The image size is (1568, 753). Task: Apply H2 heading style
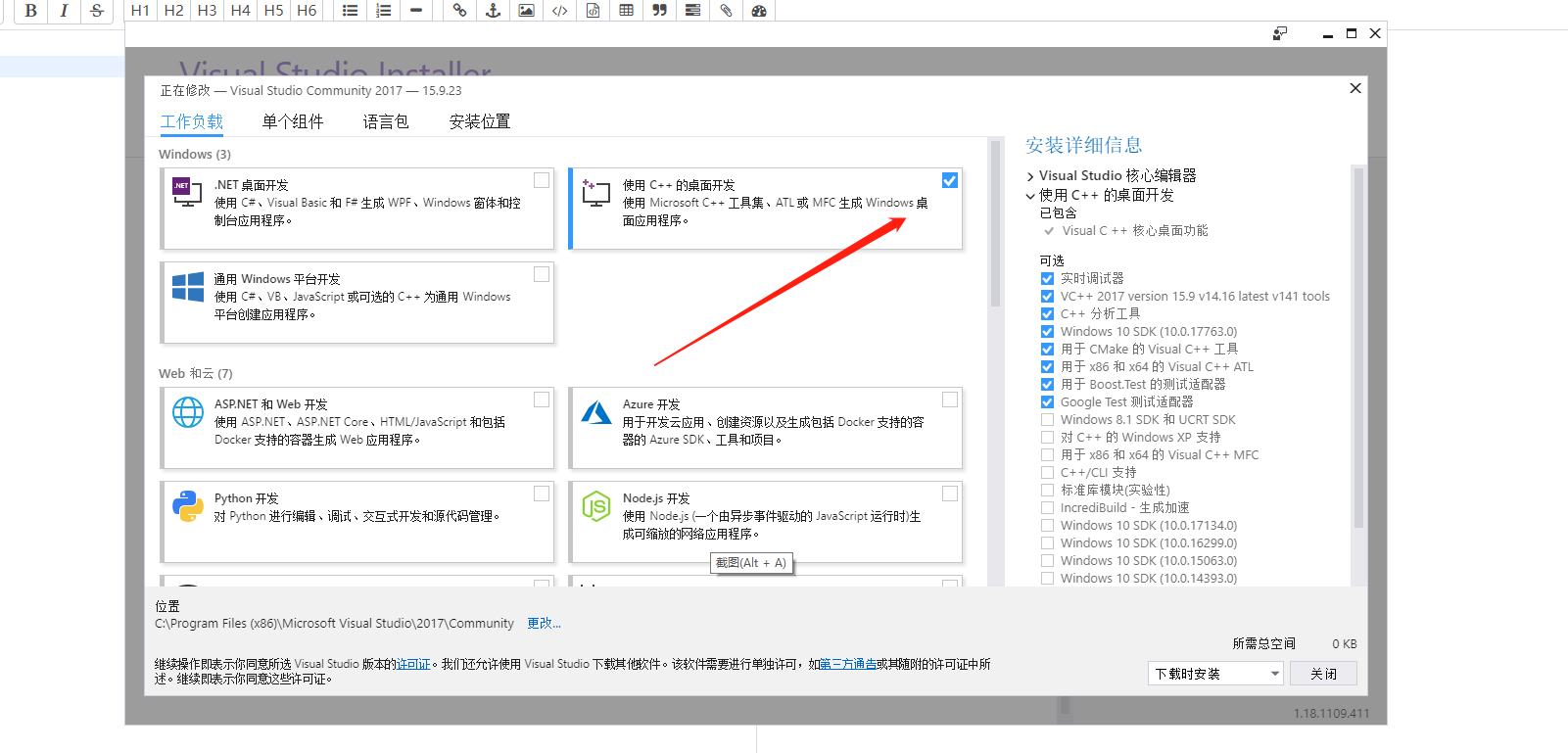click(x=173, y=11)
